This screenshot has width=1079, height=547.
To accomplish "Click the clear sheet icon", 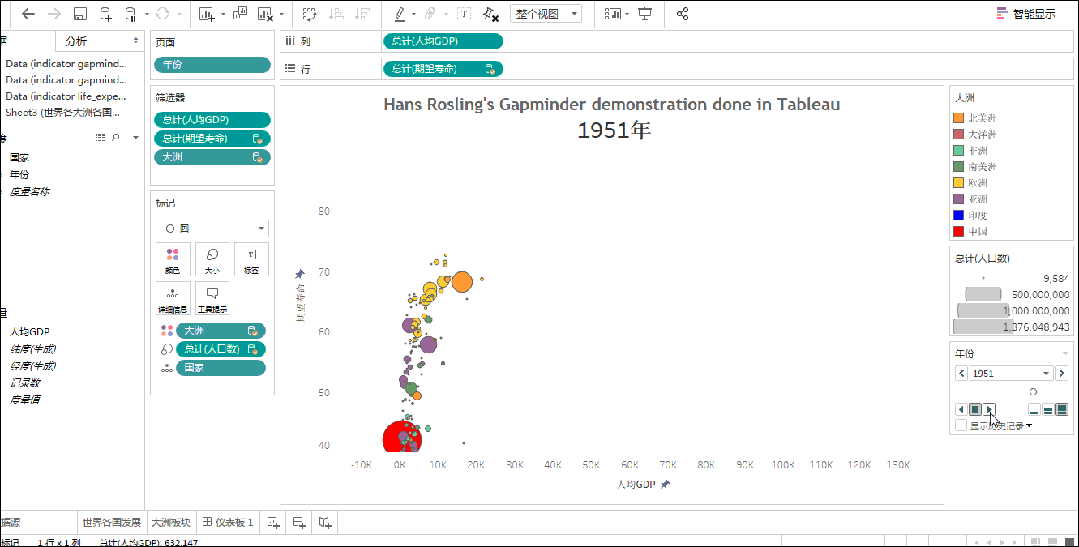I will pos(266,14).
